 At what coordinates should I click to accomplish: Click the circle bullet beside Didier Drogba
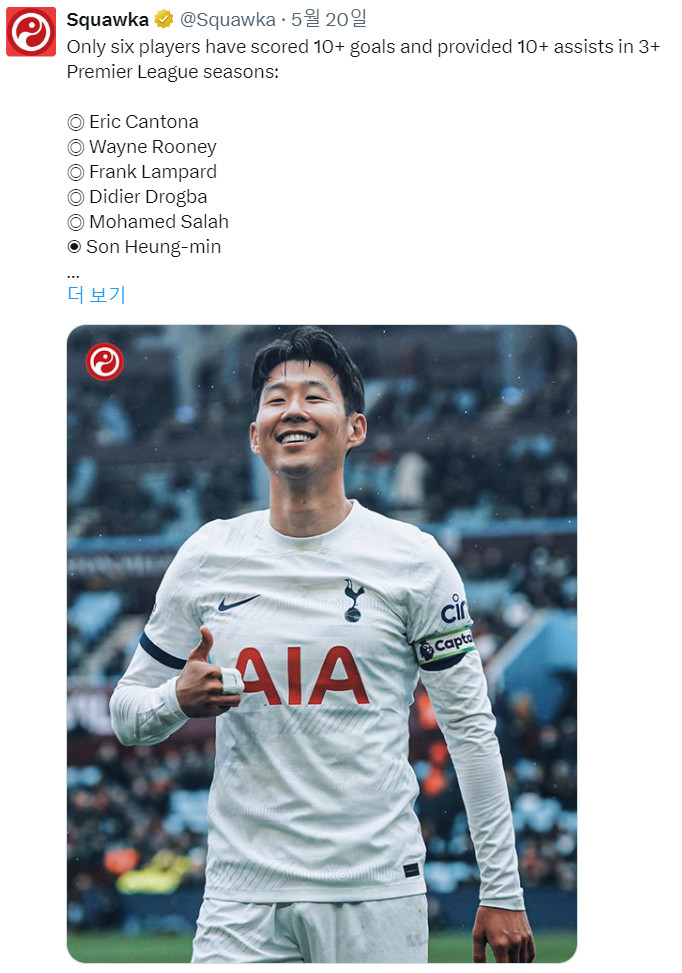(76, 197)
